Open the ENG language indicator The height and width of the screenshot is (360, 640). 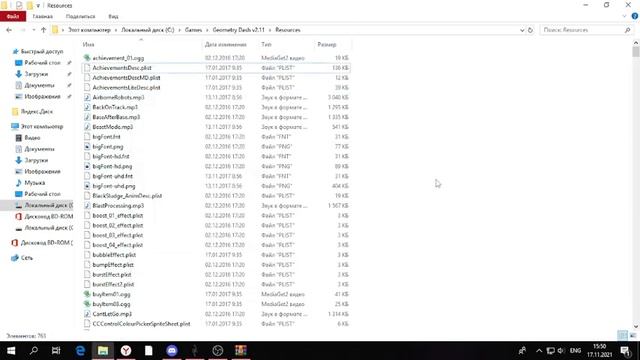(575, 351)
